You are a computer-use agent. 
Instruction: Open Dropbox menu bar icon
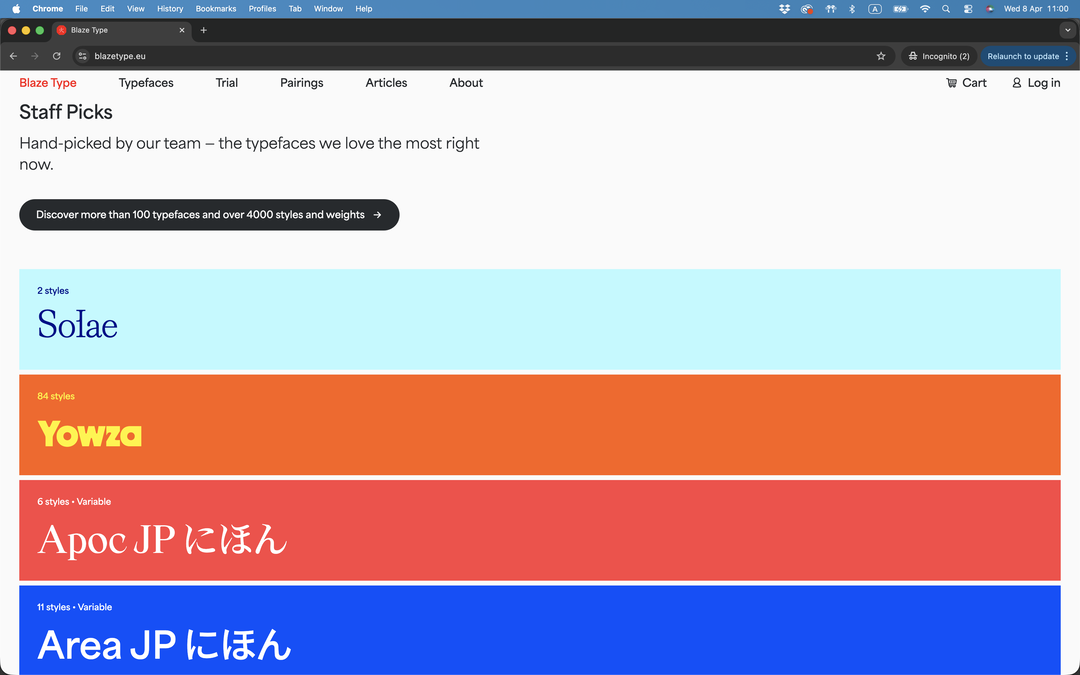(x=785, y=9)
